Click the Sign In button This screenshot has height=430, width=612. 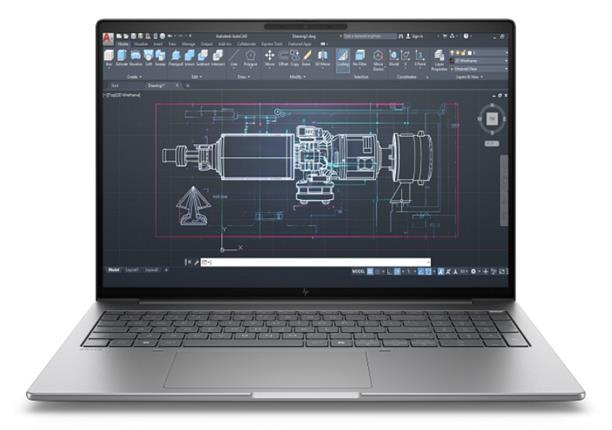pyautogui.click(x=415, y=36)
